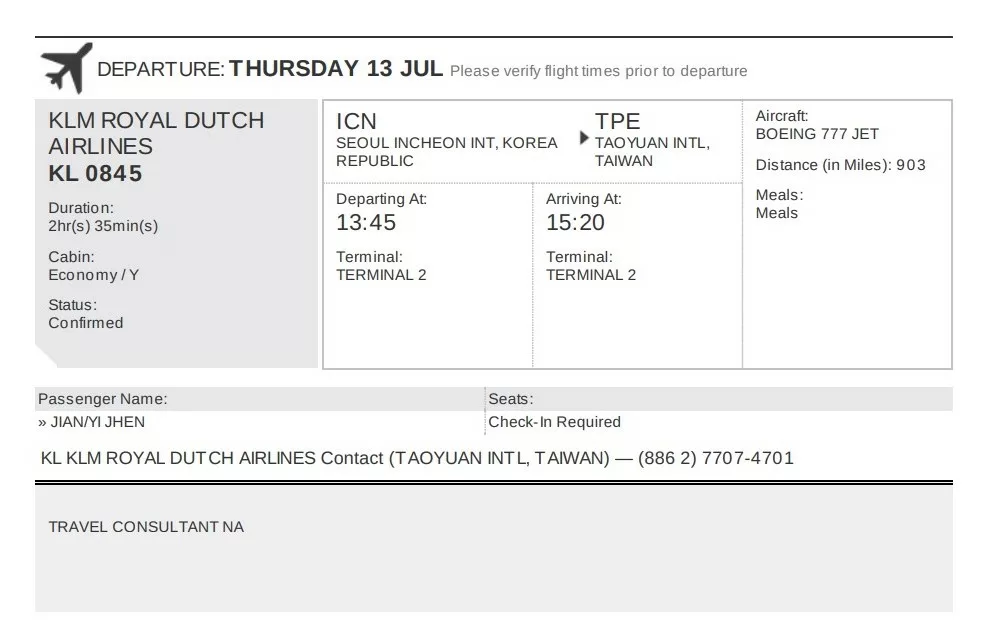Click the KLM ROYAL DUTCH AIRLINES heading
Image resolution: width=984 pixels, height=638 pixels.
pos(156,133)
